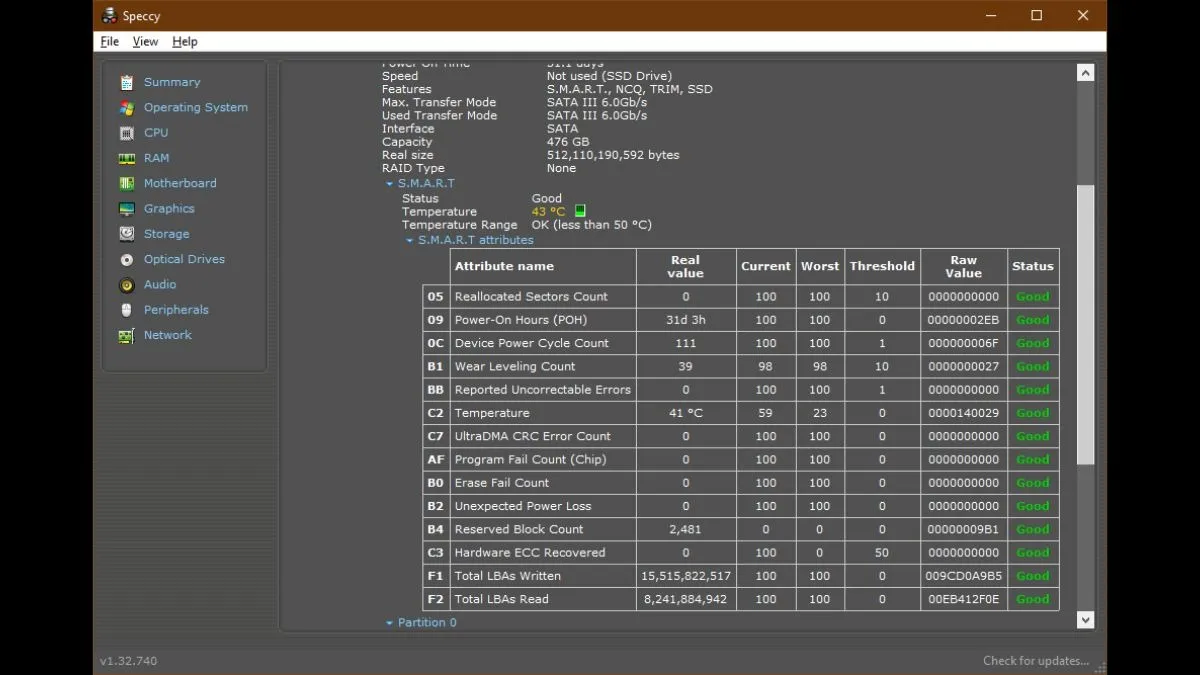
Task: Click the Storage drive icon
Action: click(127, 234)
